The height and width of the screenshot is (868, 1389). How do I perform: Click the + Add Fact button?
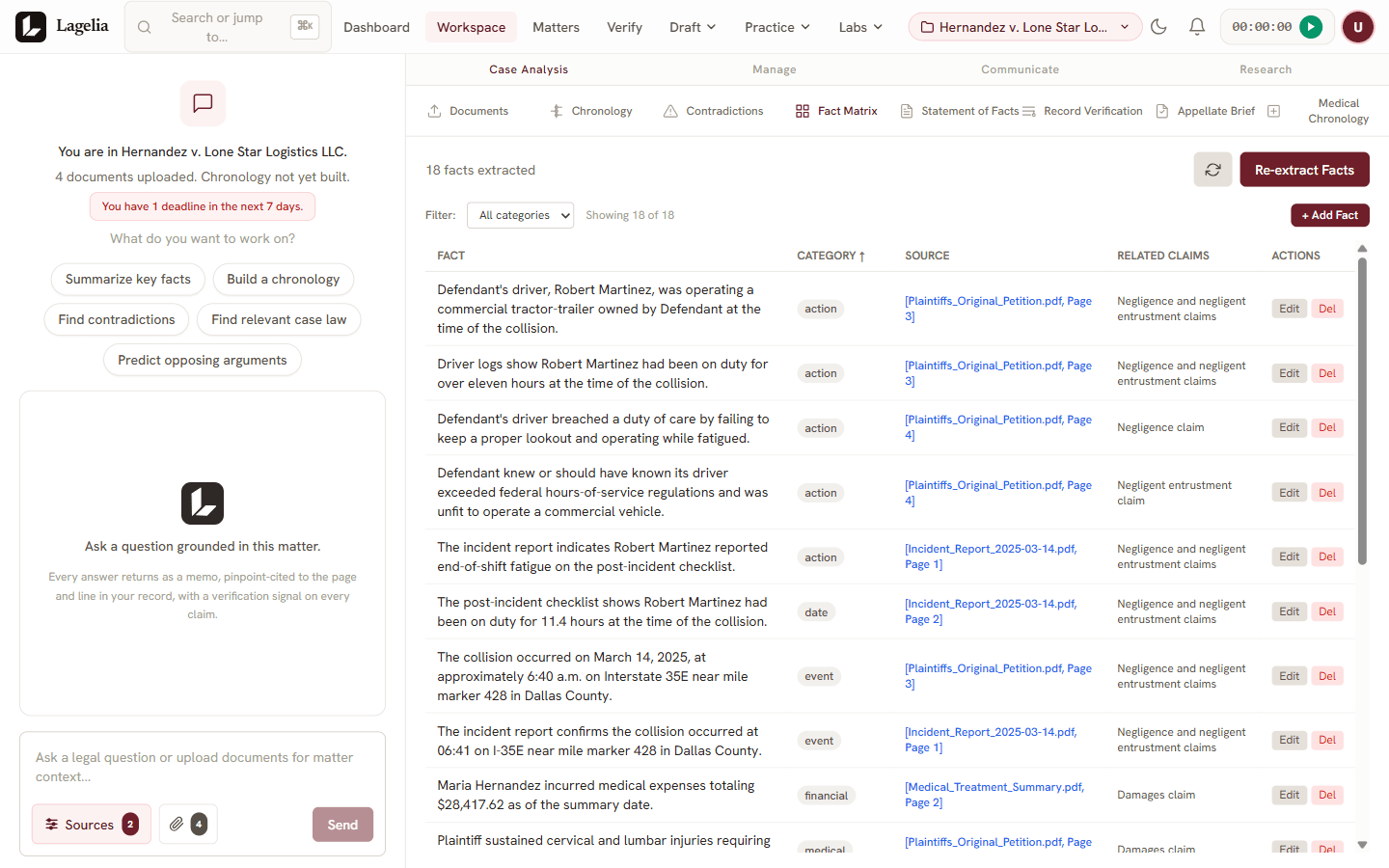click(x=1330, y=215)
